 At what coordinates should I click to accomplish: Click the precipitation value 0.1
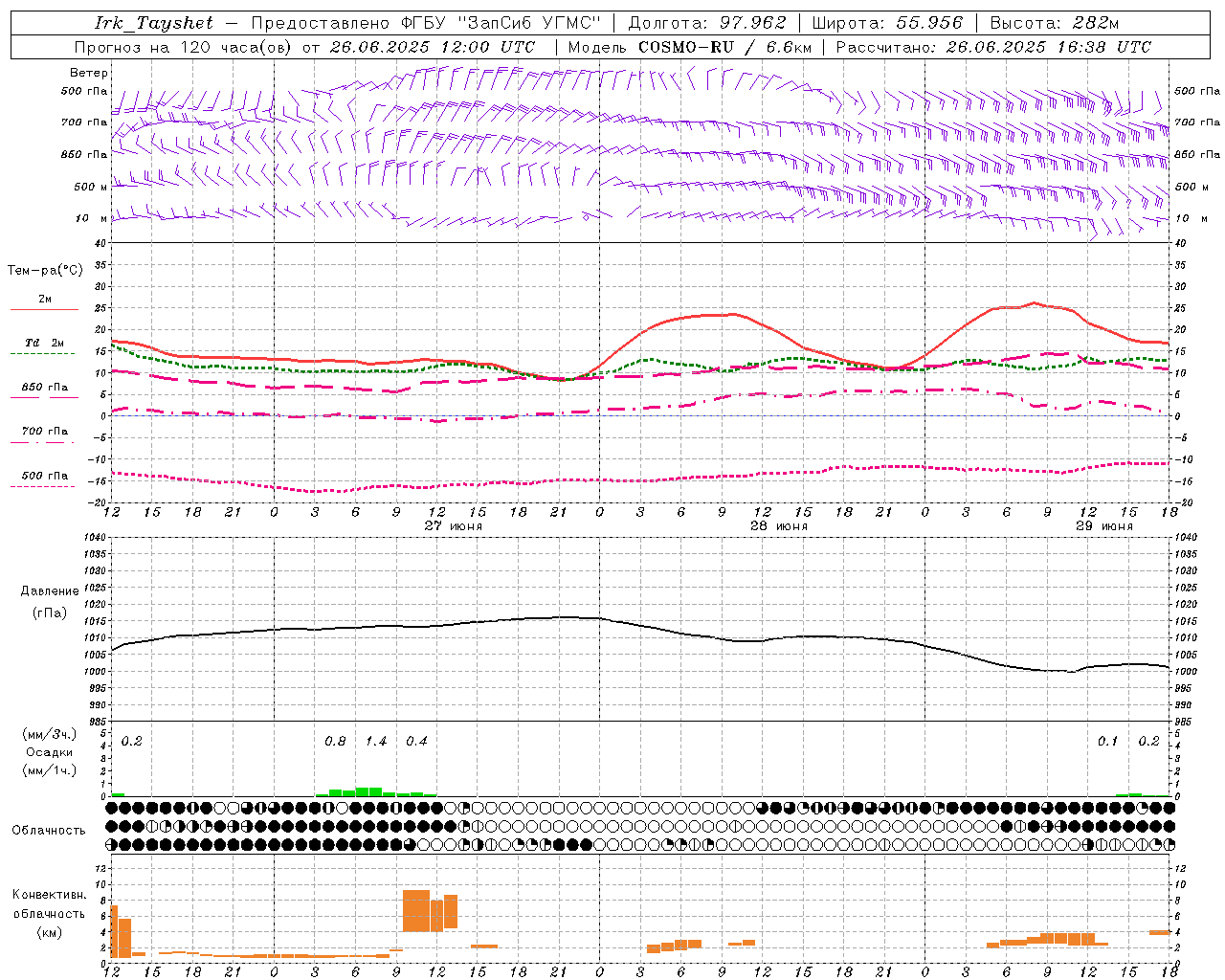point(1108,742)
